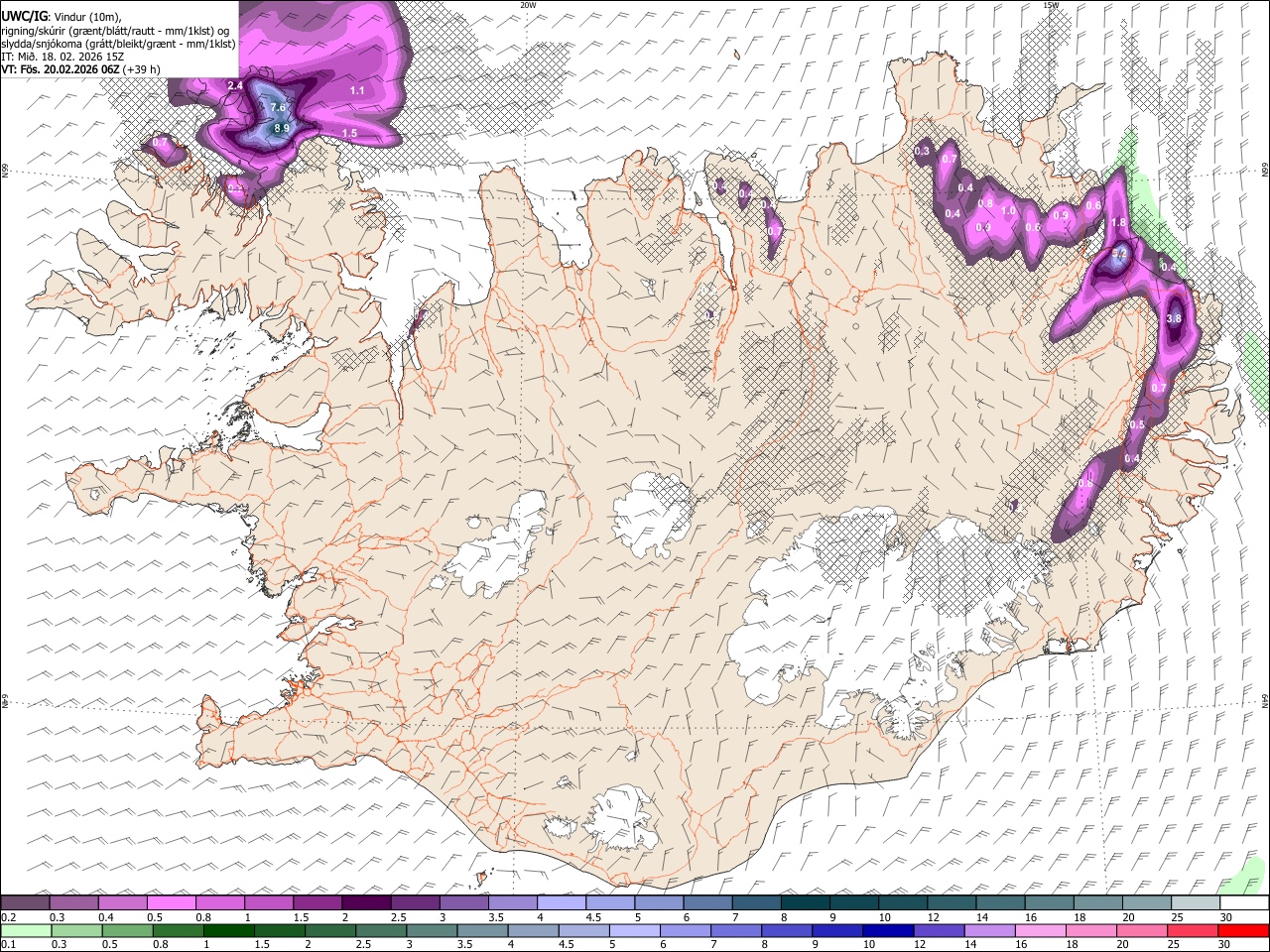Pick the lower legend swatch labeled 4.5
The image size is (1270, 952).
tap(583, 930)
